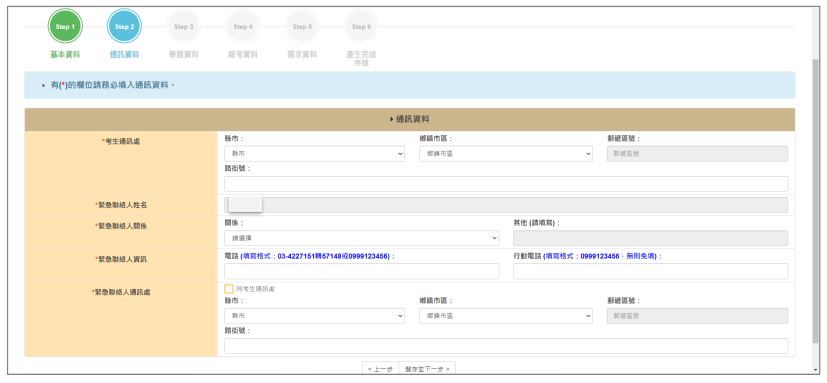Focus the 路街號 field under 考生通訊處
The width and height of the screenshot is (827, 383).
(506, 184)
